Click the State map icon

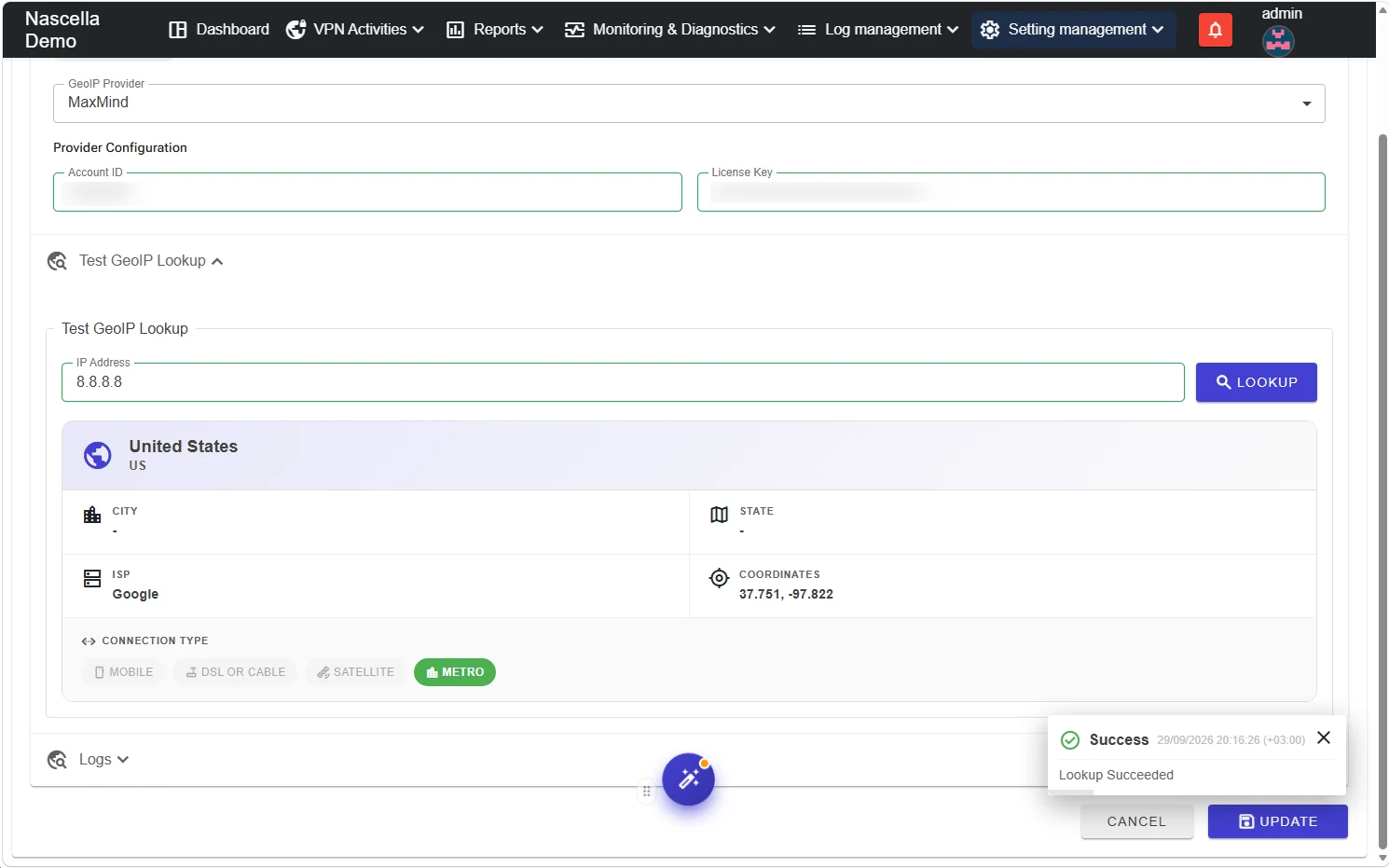click(719, 515)
